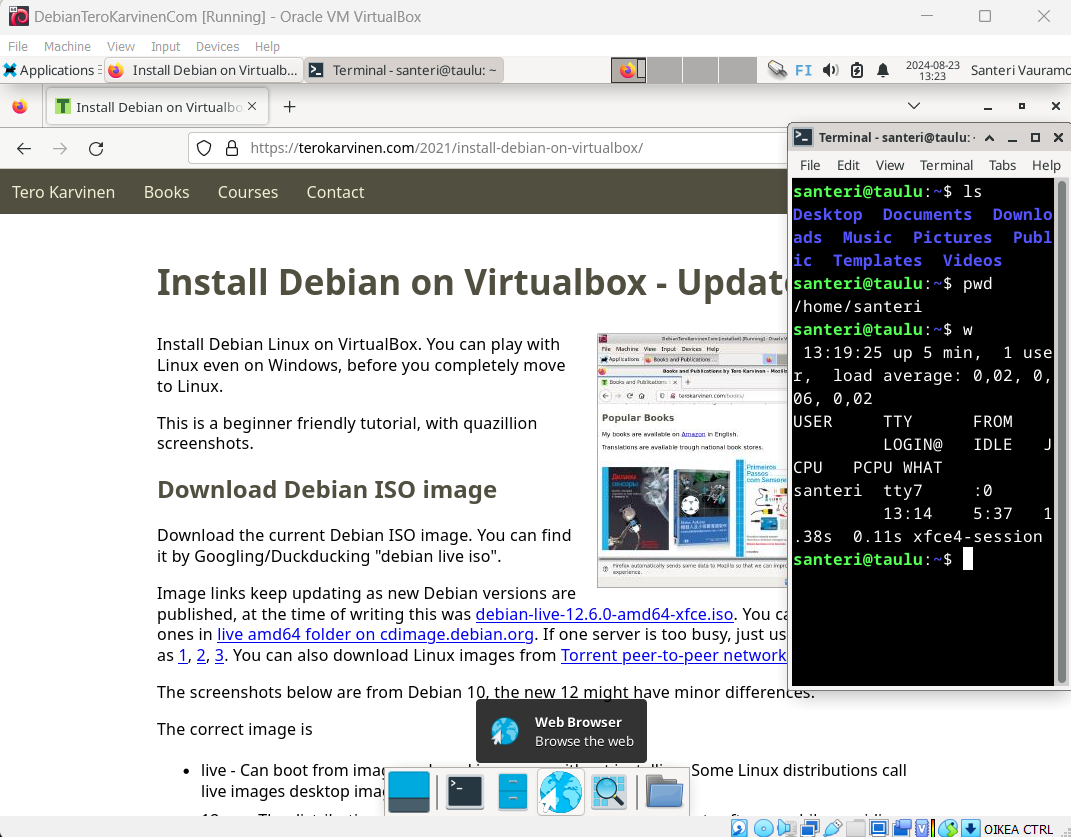This screenshot has height=837, width=1071.
Task: Open the volume speaker icon in panel
Action: click(x=830, y=70)
